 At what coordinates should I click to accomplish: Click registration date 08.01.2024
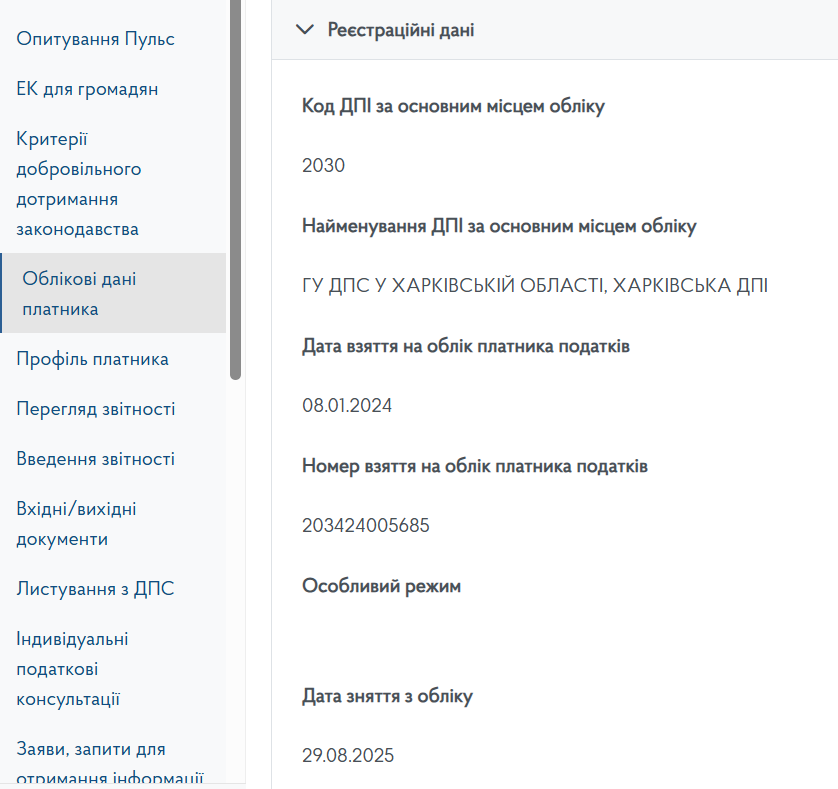coord(347,406)
